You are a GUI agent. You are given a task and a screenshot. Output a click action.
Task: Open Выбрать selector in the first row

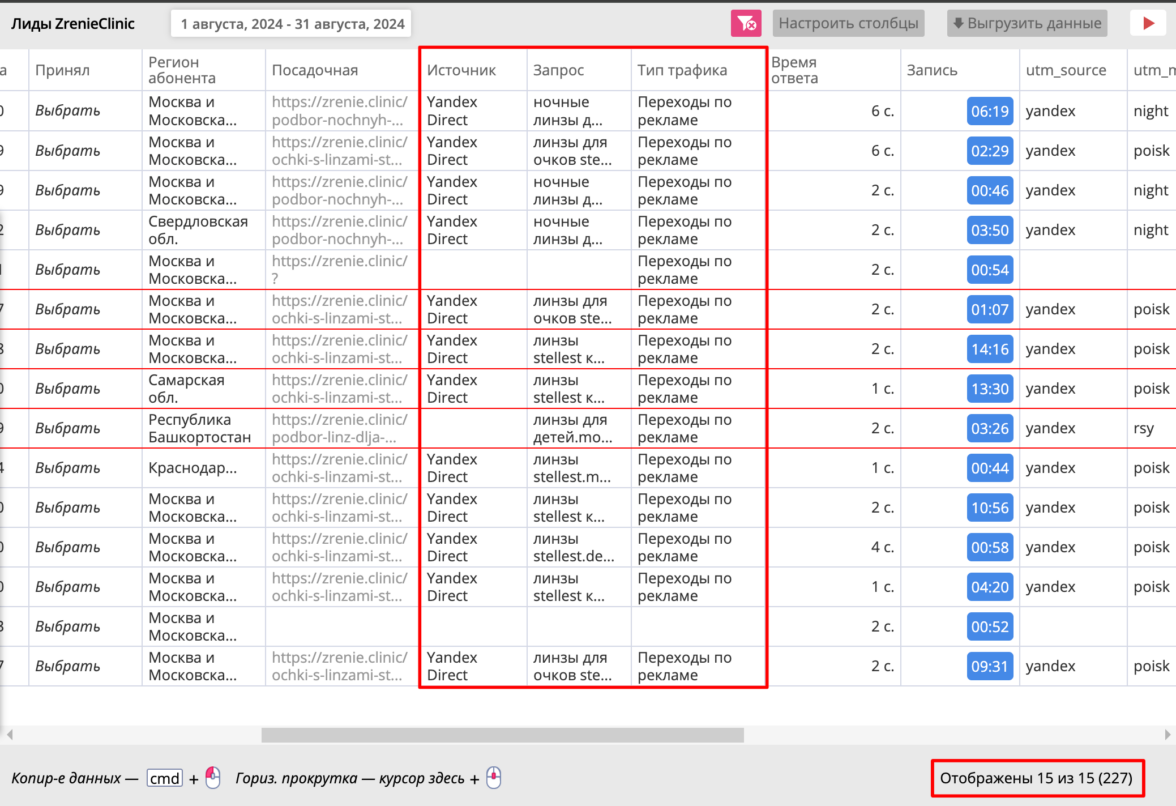(68, 111)
